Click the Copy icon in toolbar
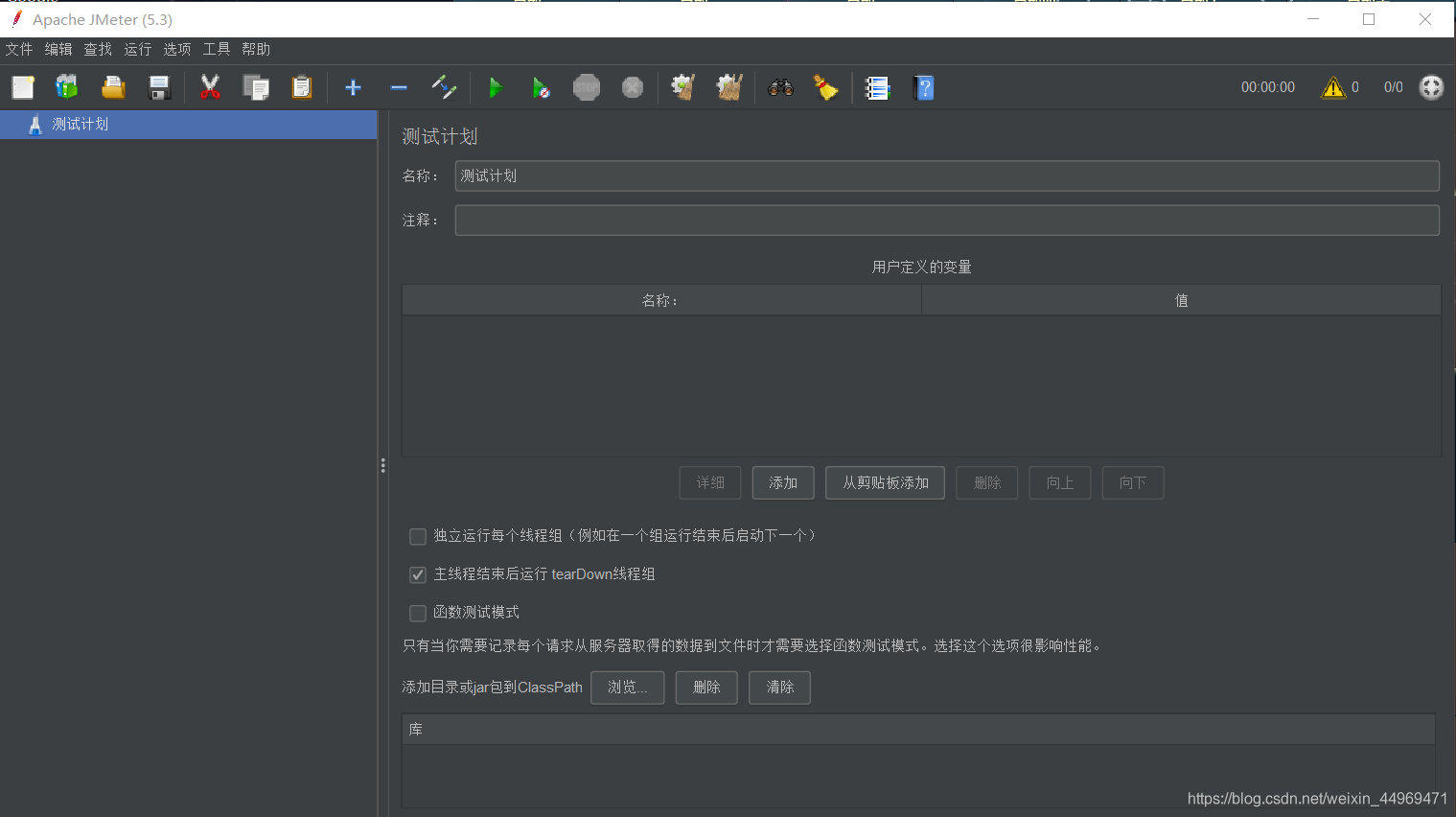 [x=256, y=87]
